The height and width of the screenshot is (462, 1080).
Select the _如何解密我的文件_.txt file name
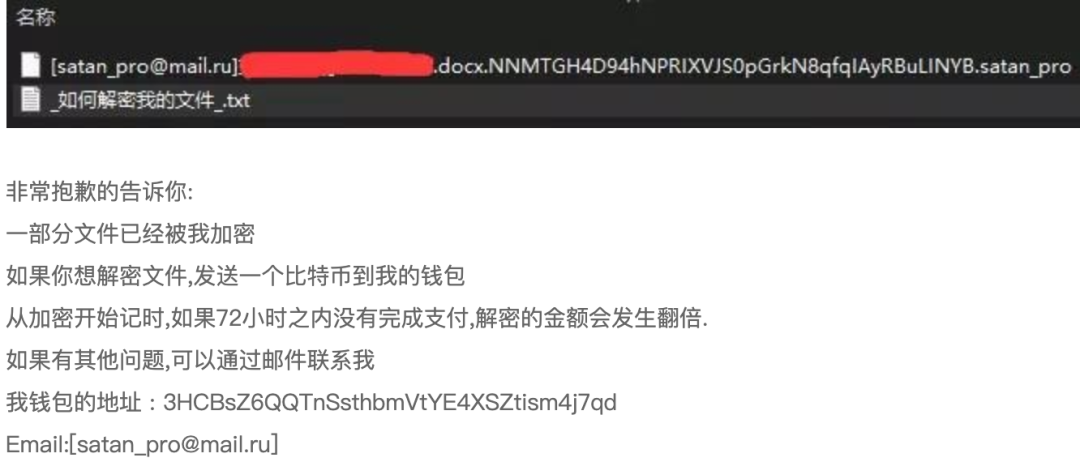(x=150, y=101)
